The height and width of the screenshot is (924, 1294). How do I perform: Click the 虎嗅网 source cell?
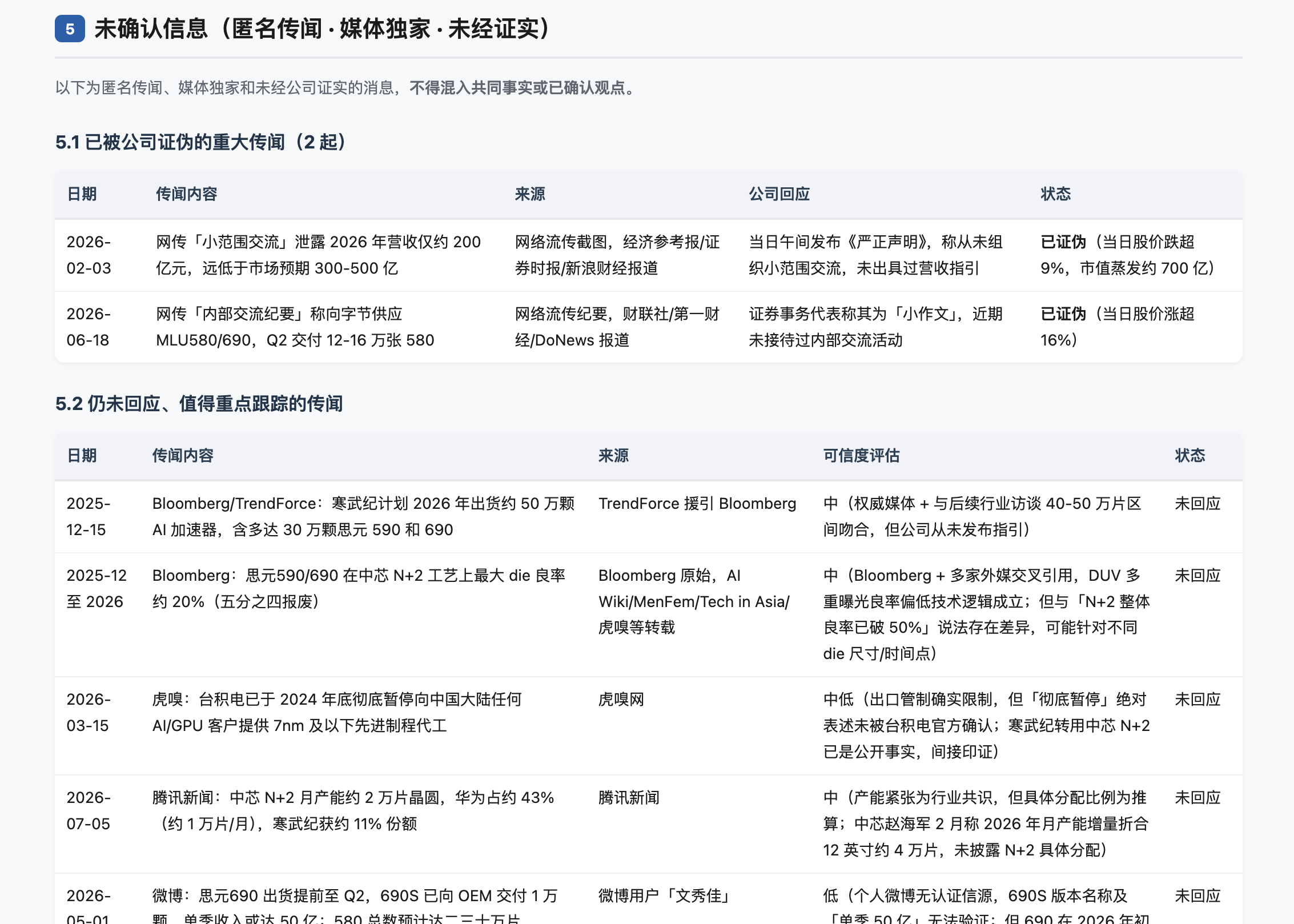621,700
